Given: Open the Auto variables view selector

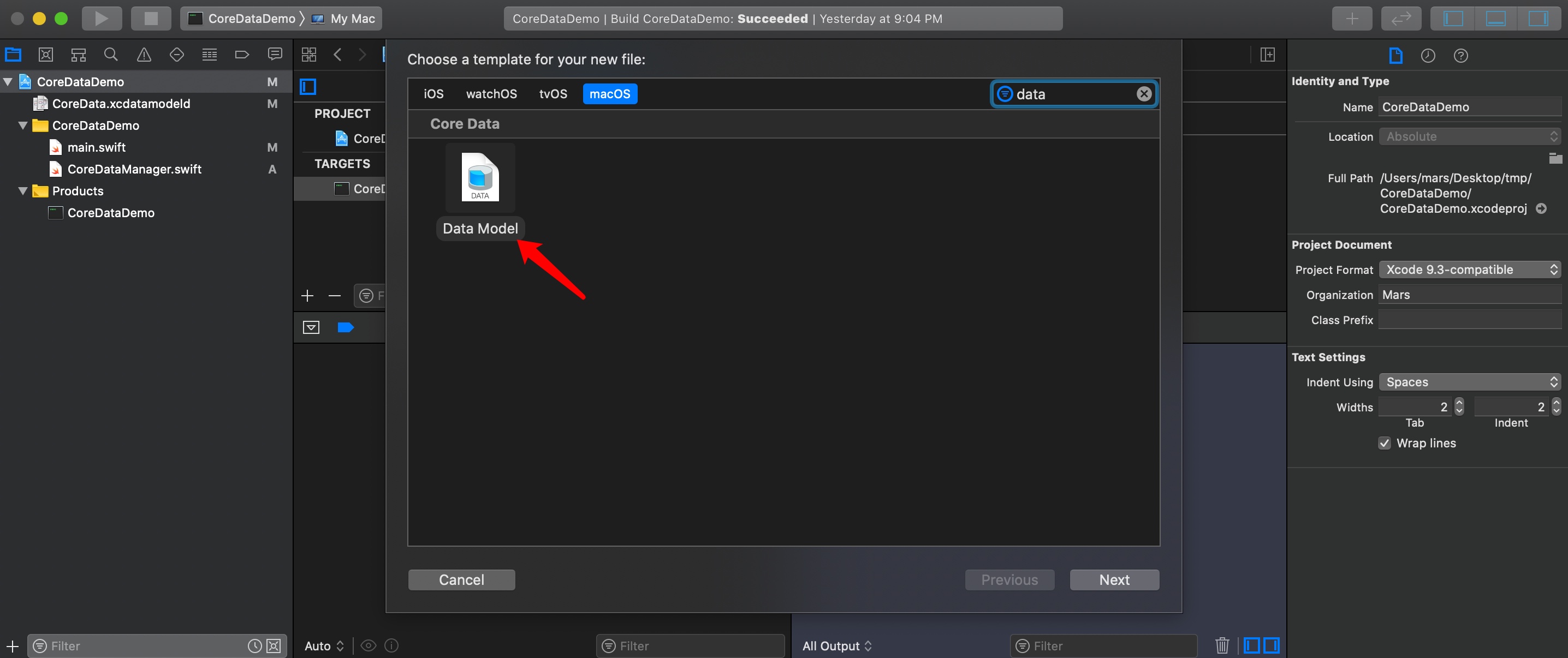Looking at the screenshot, I should click(324, 646).
